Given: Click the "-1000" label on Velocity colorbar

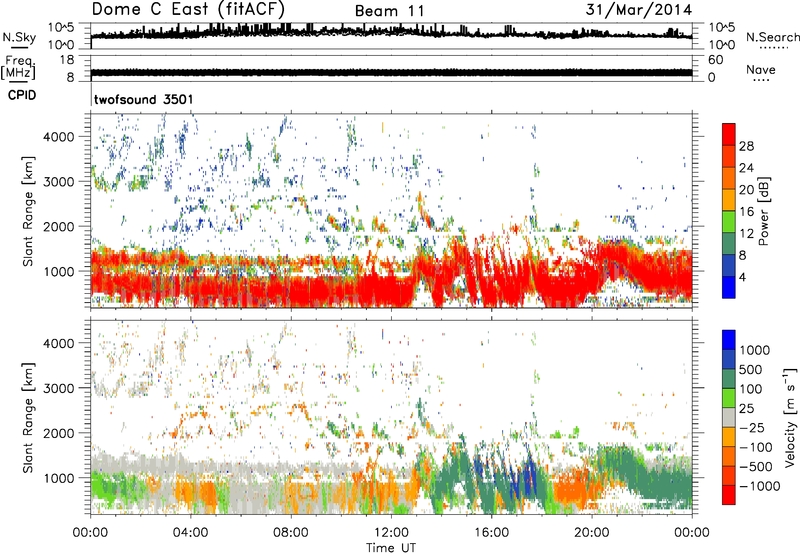Looking at the screenshot, I should tap(760, 486).
